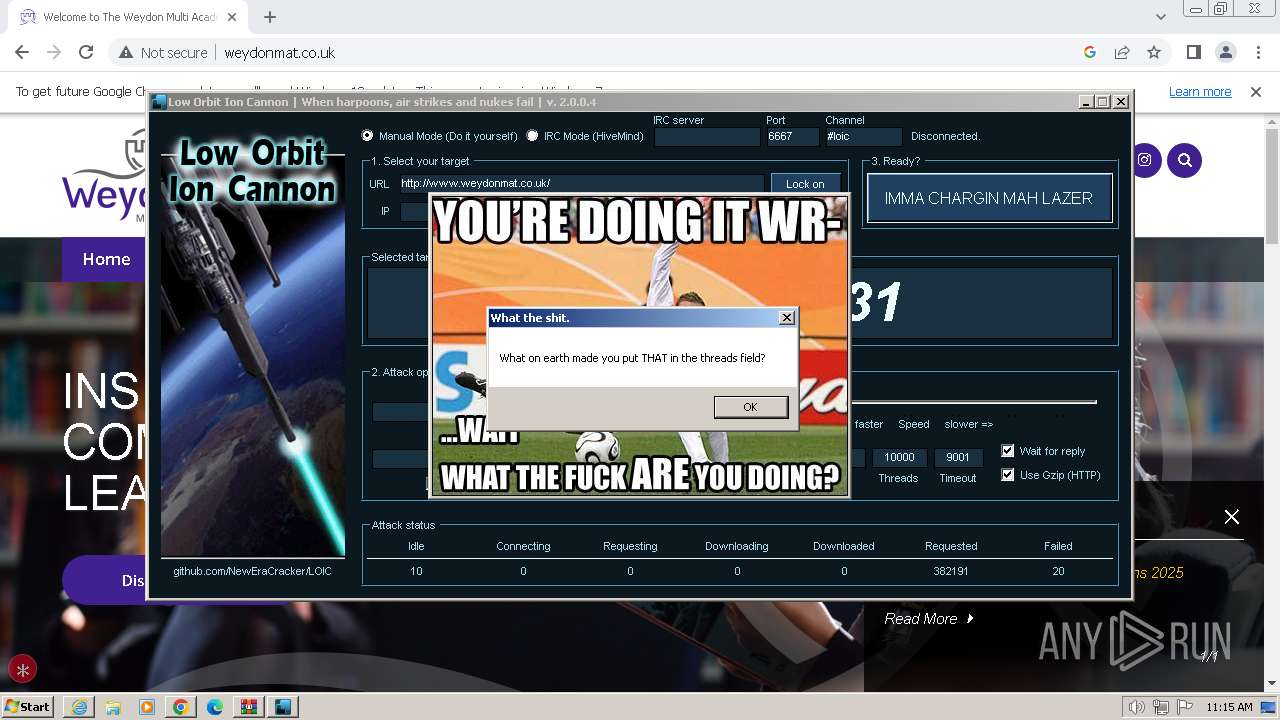Click the Google icon in the address bar

pos(1090,53)
